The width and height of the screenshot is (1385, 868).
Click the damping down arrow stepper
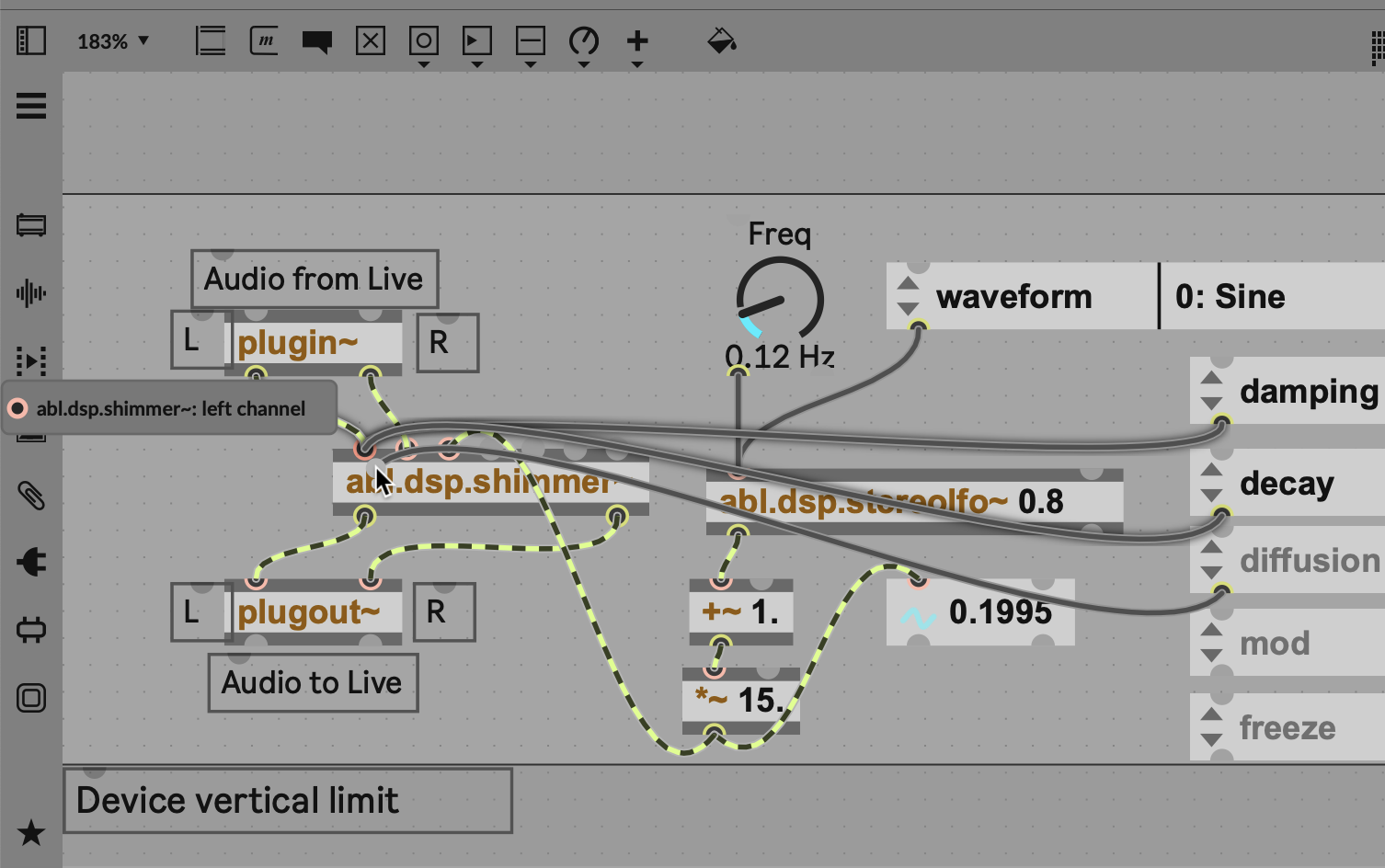tap(1211, 403)
